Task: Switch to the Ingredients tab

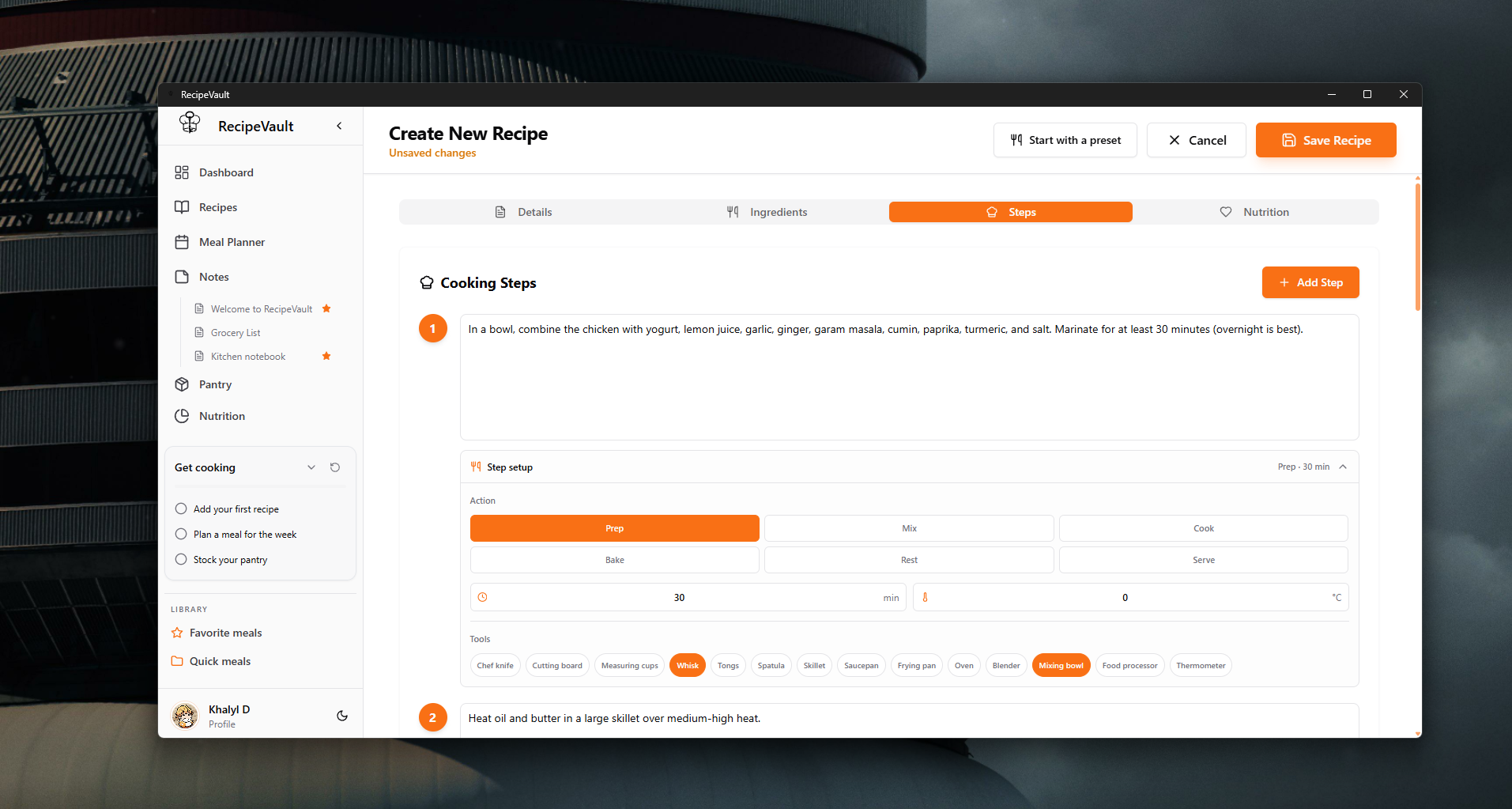Action: (767, 212)
